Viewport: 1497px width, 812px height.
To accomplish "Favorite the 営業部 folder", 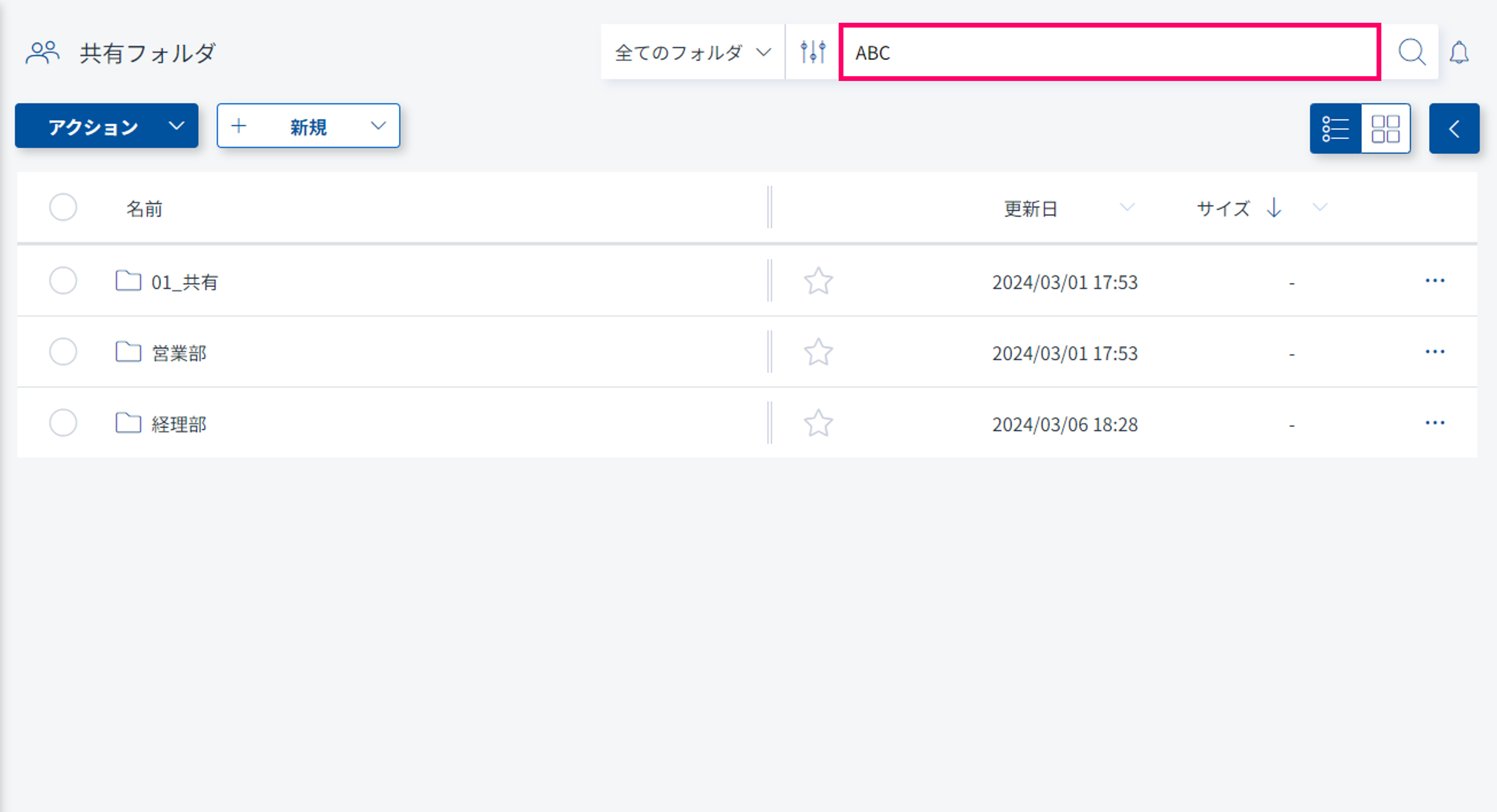I will click(818, 352).
